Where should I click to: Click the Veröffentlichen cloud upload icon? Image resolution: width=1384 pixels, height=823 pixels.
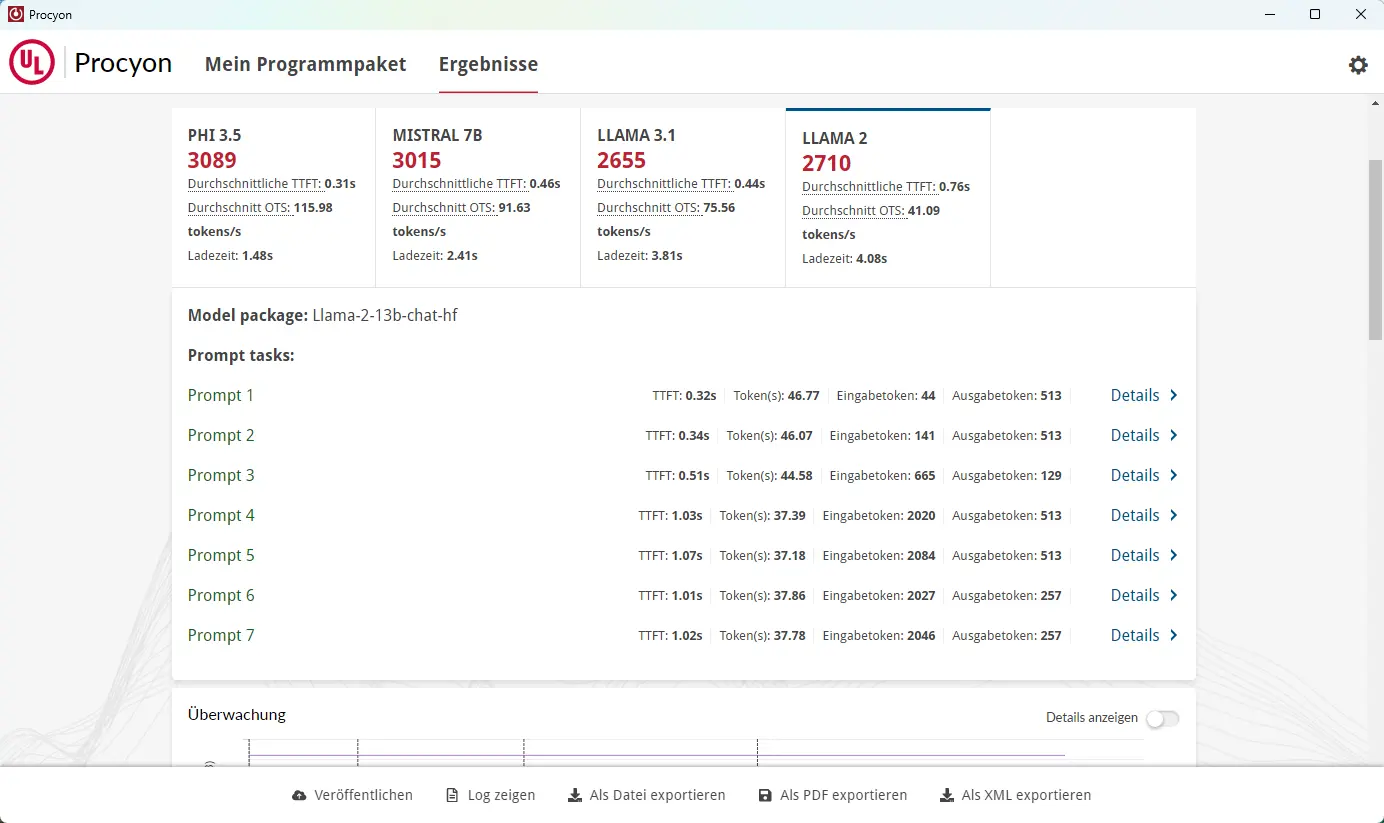pyautogui.click(x=299, y=796)
